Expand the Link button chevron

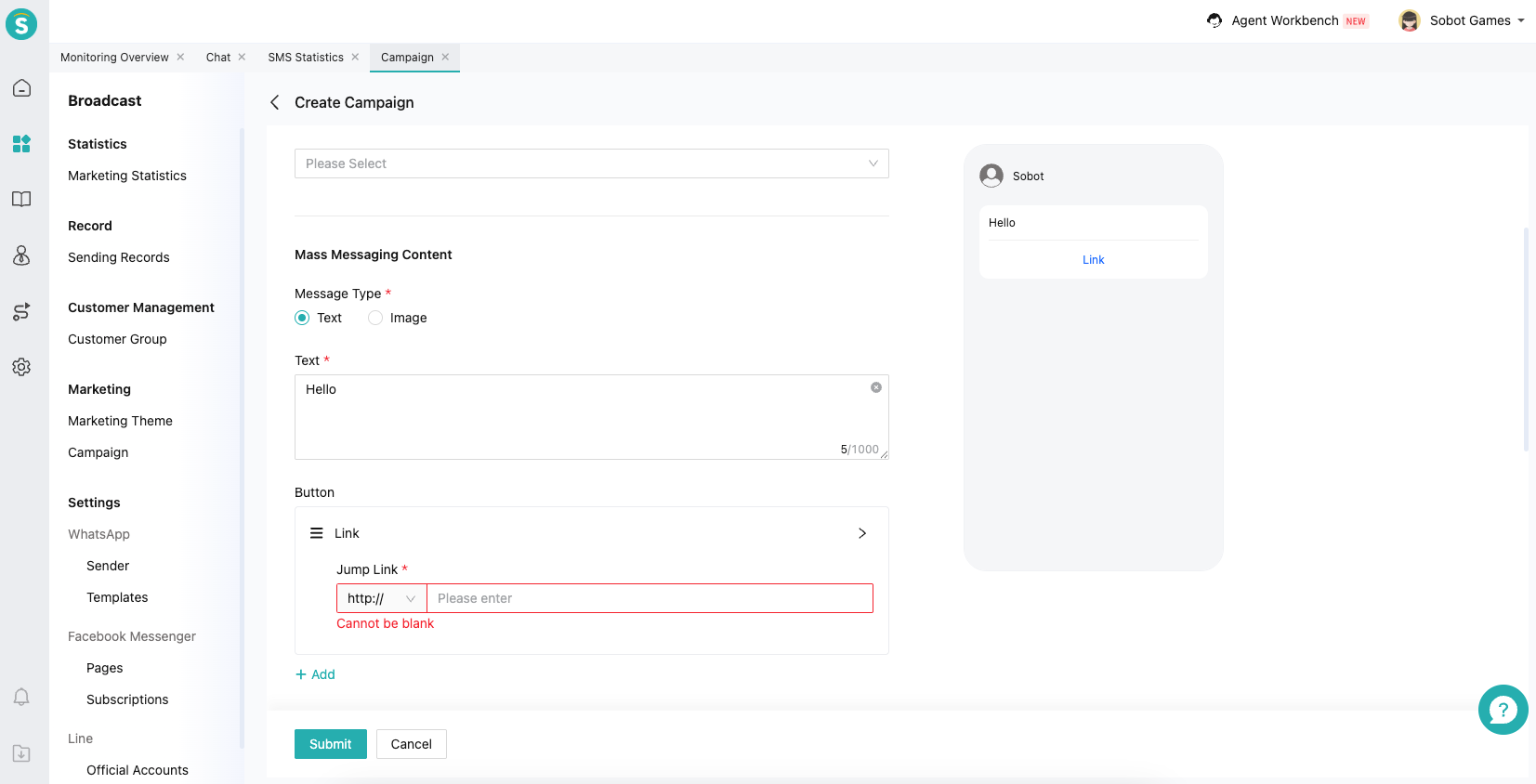(x=861, y=533)
